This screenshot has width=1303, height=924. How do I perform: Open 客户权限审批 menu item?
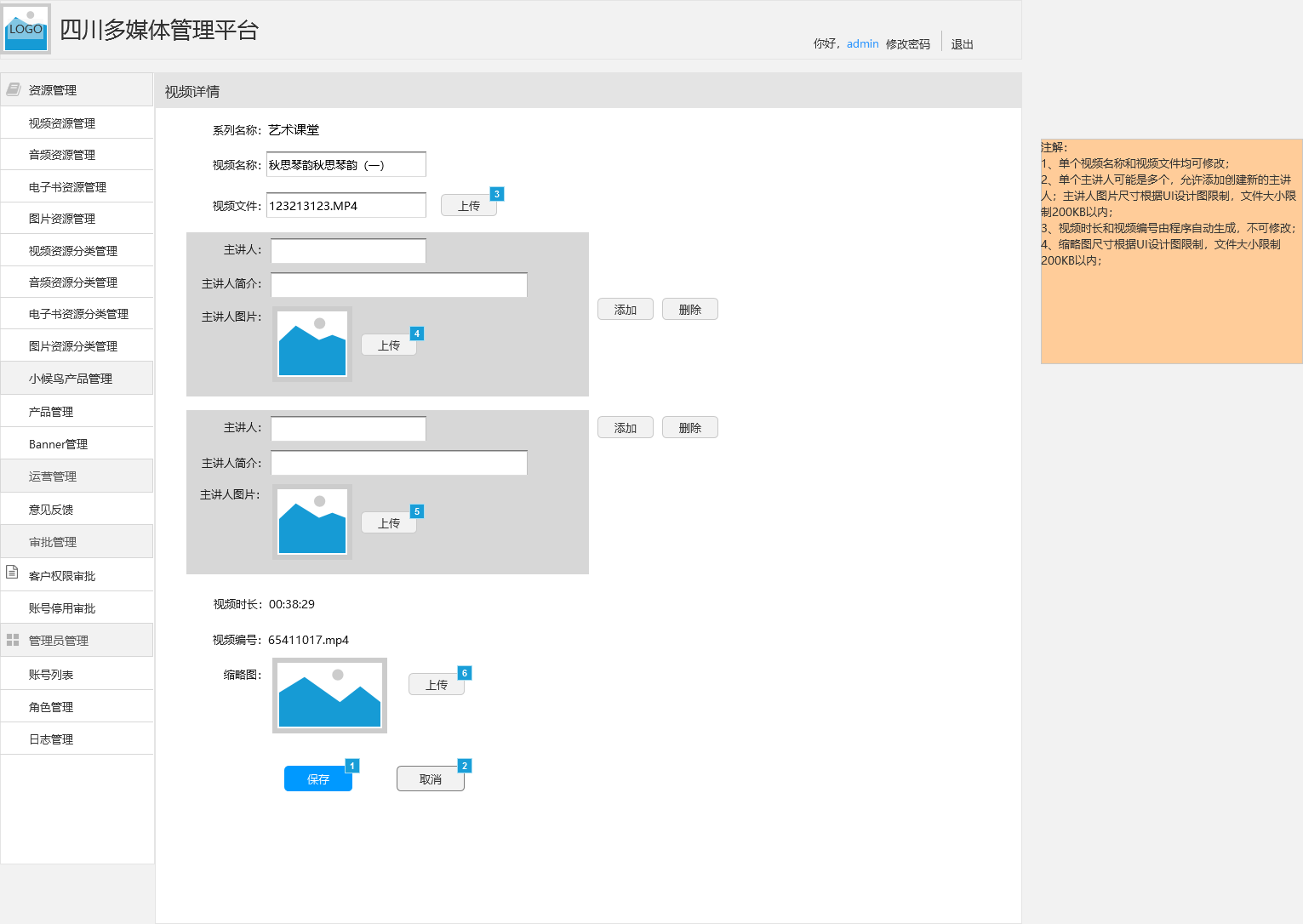77,576
